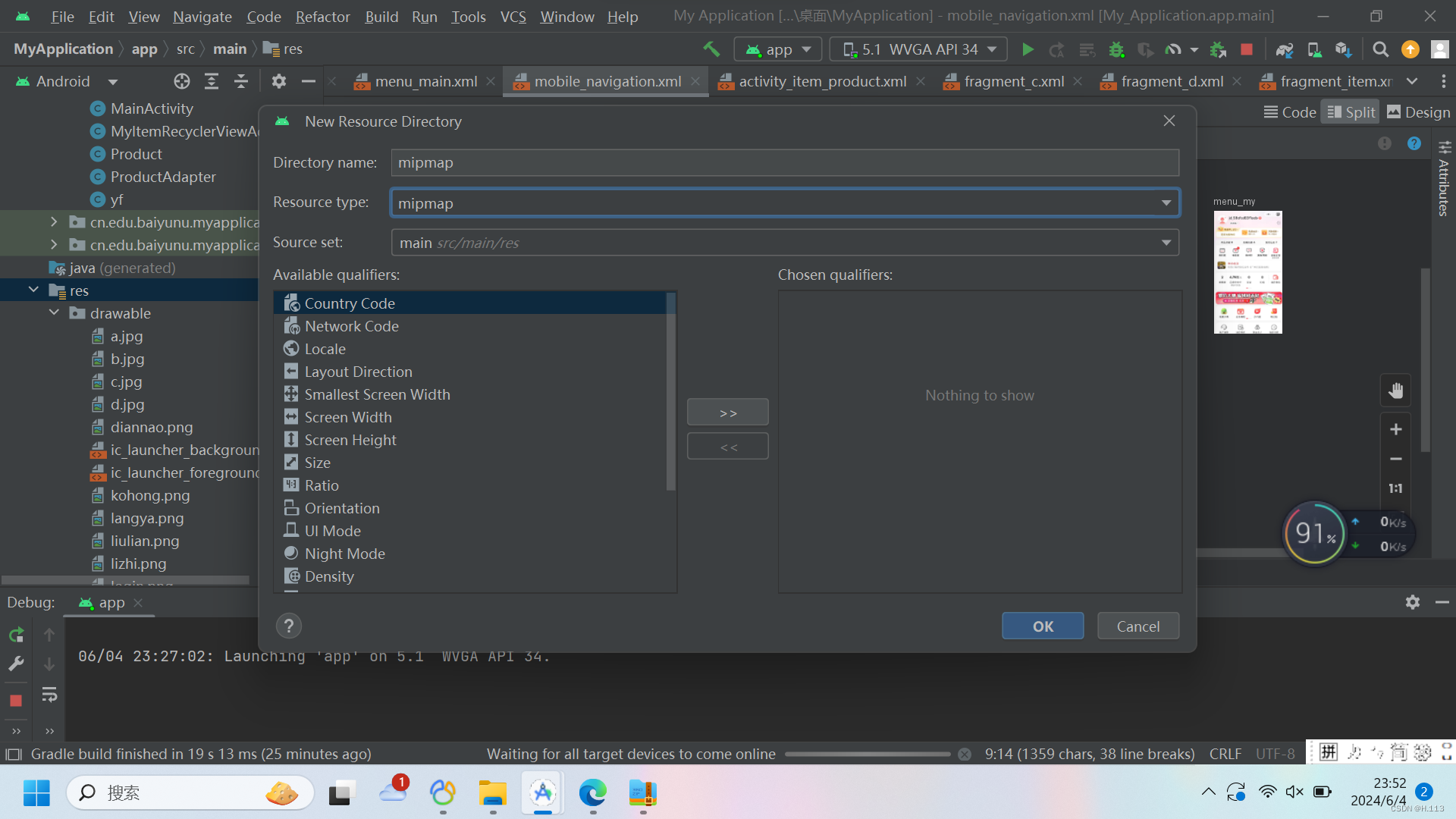Select the Night Mode qualifier
Screen dimensions: 1456x819
coord(344,554)
